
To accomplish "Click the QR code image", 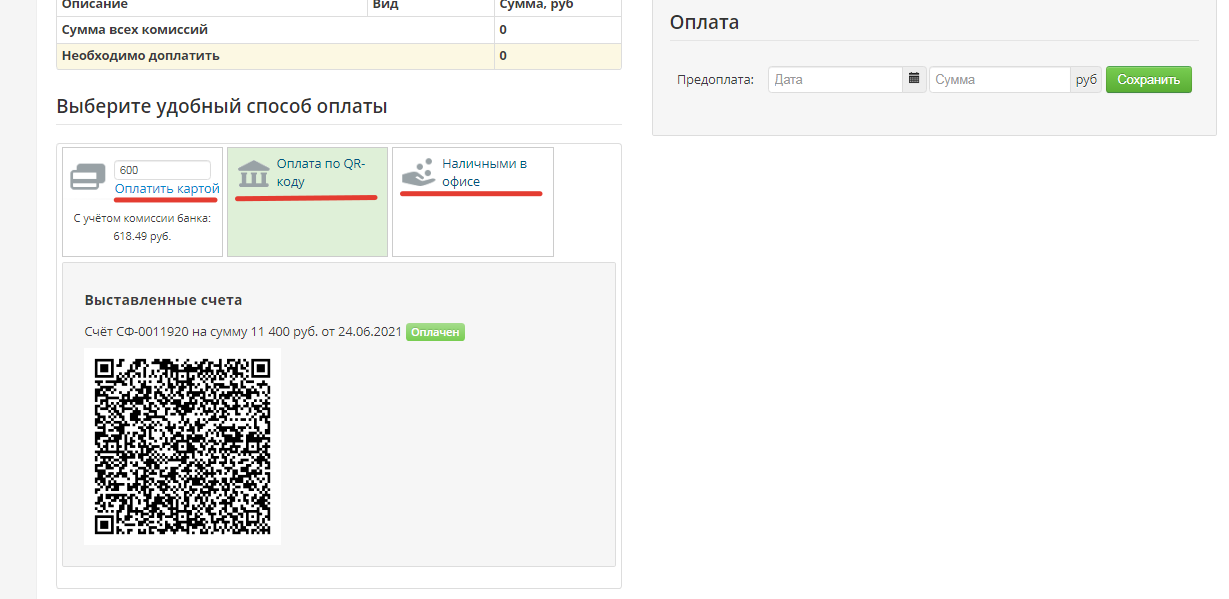I will click(x=183, y=447).
